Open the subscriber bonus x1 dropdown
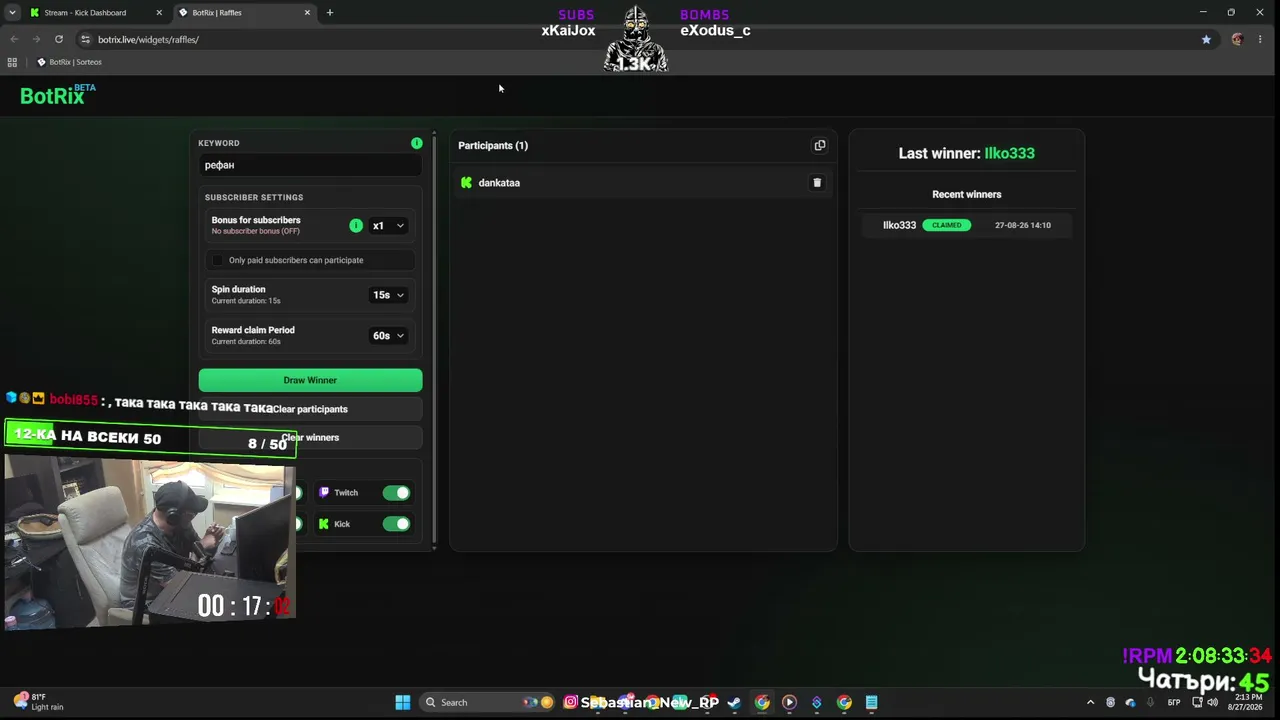 pos(388,226)
